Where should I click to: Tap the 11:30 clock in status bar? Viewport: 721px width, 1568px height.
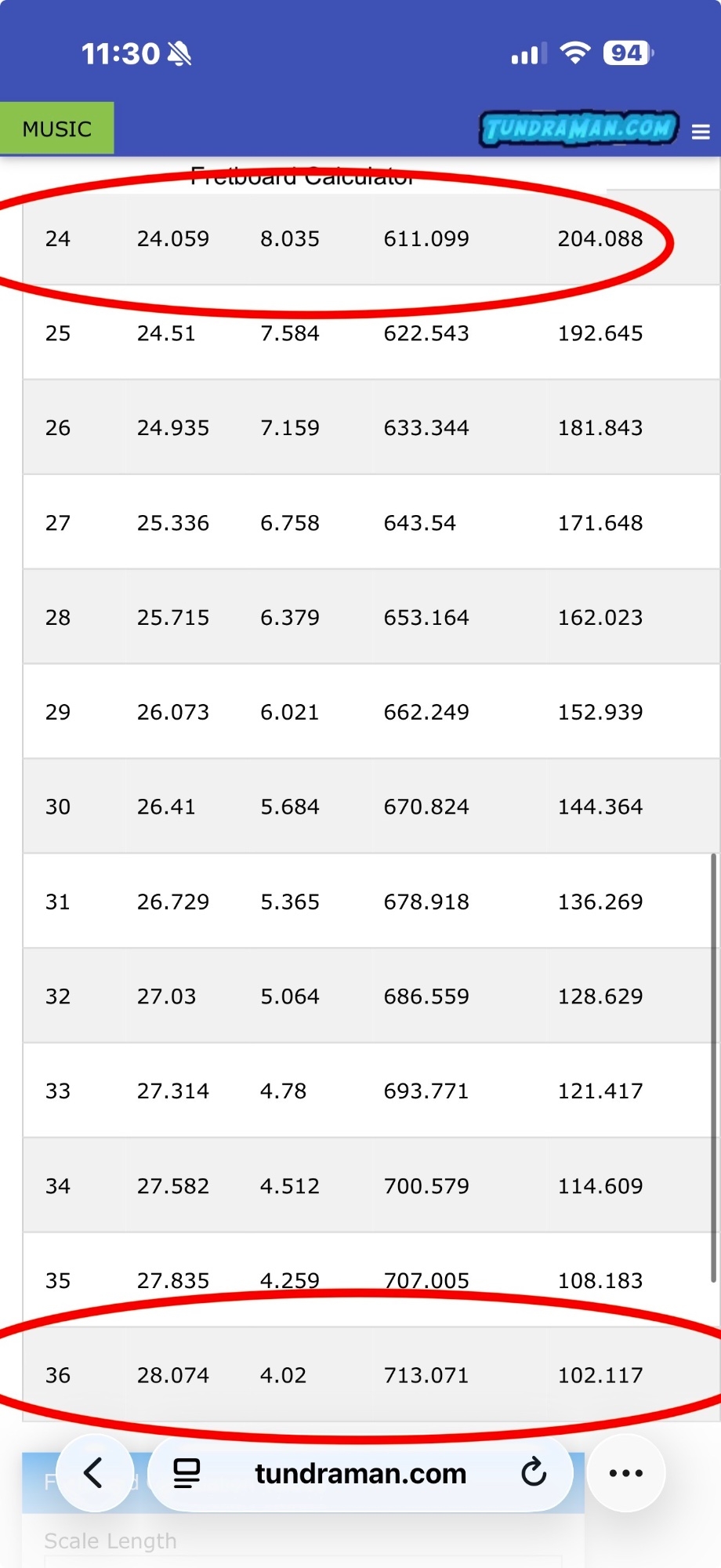[x=121, y=53]
